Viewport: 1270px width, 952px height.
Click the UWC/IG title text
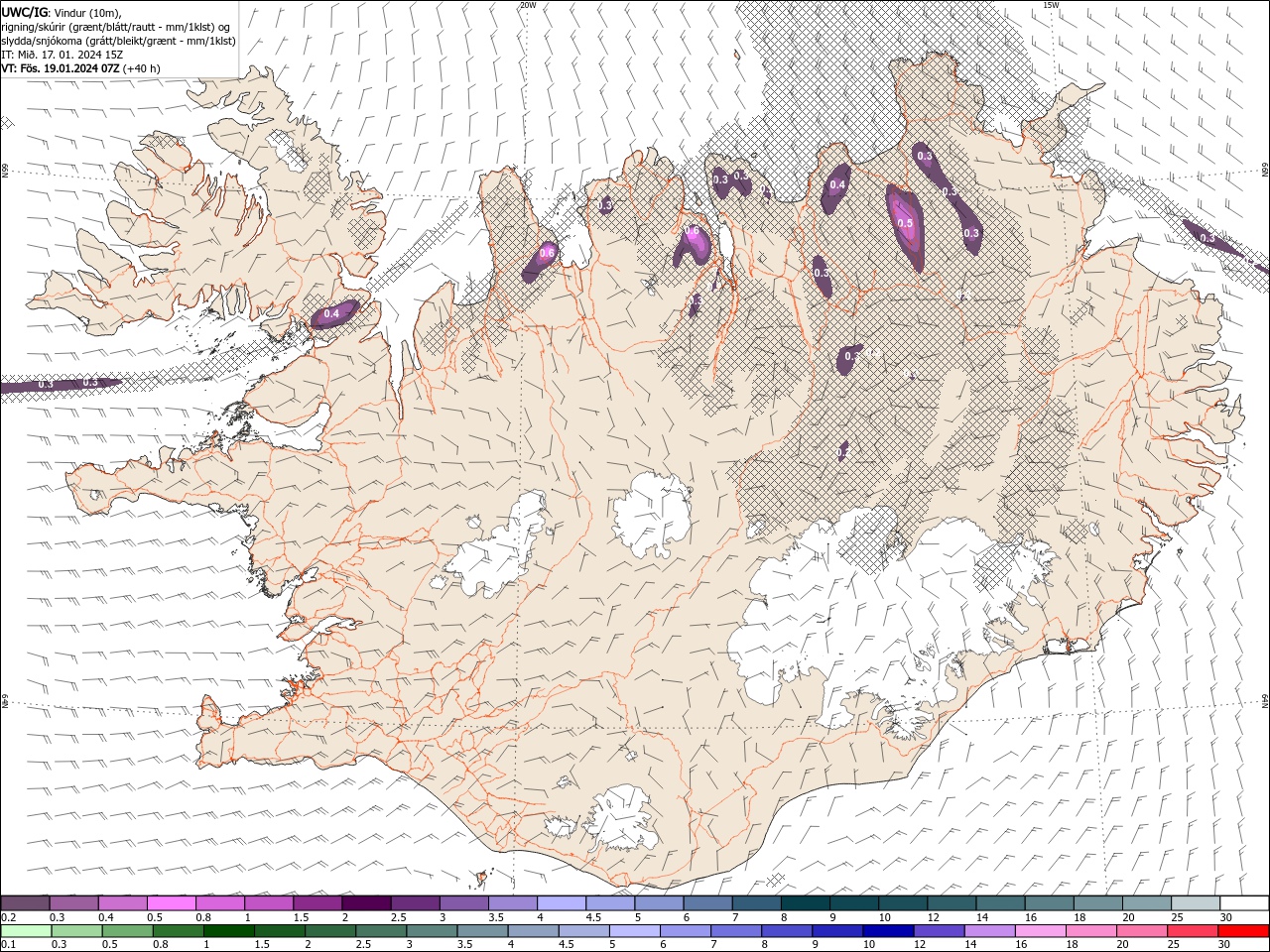[24, 12]
